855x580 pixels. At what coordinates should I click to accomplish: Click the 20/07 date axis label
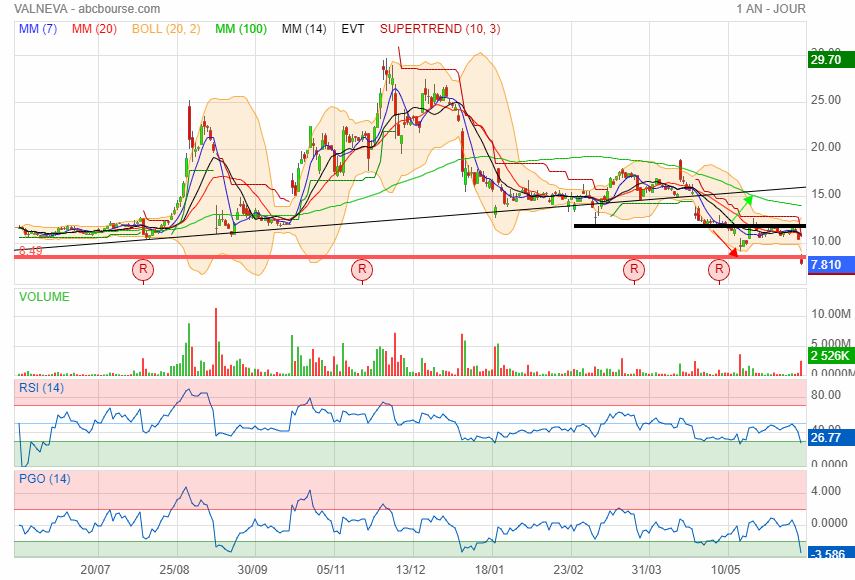(x=95, y=570)
